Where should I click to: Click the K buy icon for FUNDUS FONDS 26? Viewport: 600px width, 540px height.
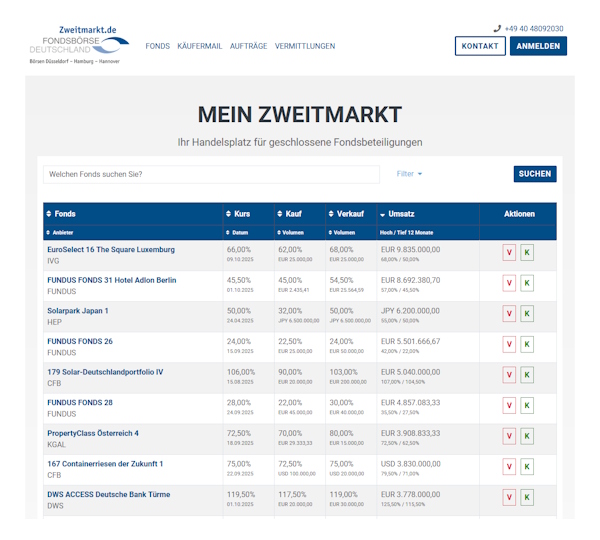coord(527,344)
